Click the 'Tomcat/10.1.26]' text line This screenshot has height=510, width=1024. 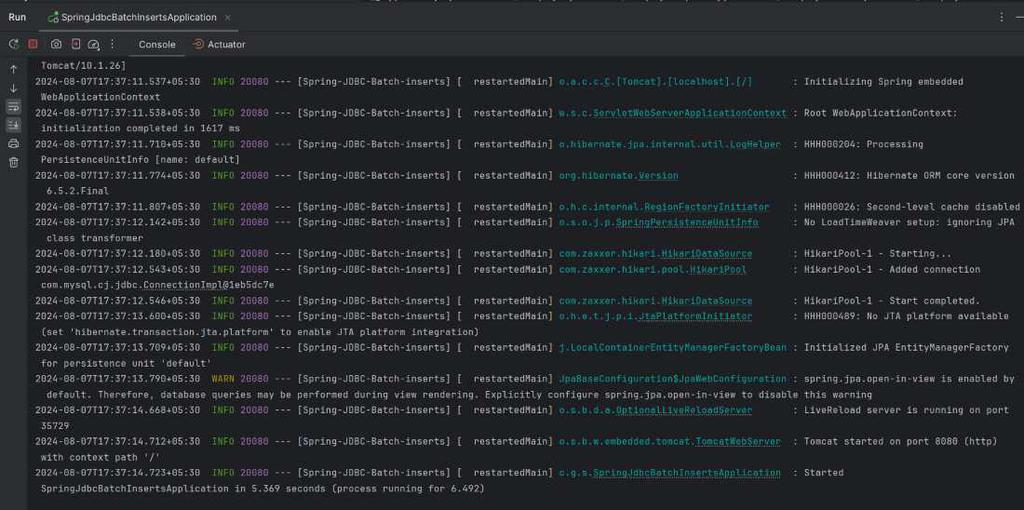[83, 66]
